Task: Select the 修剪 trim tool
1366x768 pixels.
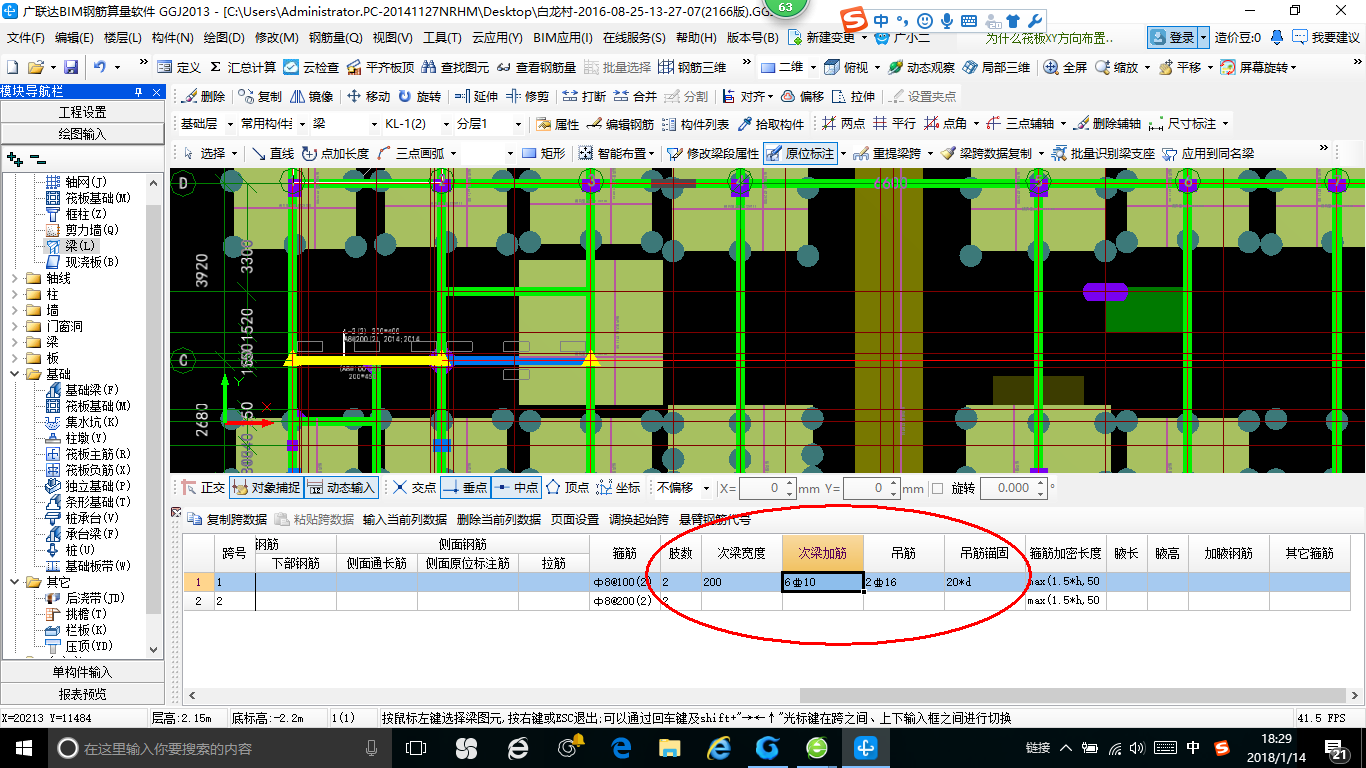Action: [x=527, y=96]
